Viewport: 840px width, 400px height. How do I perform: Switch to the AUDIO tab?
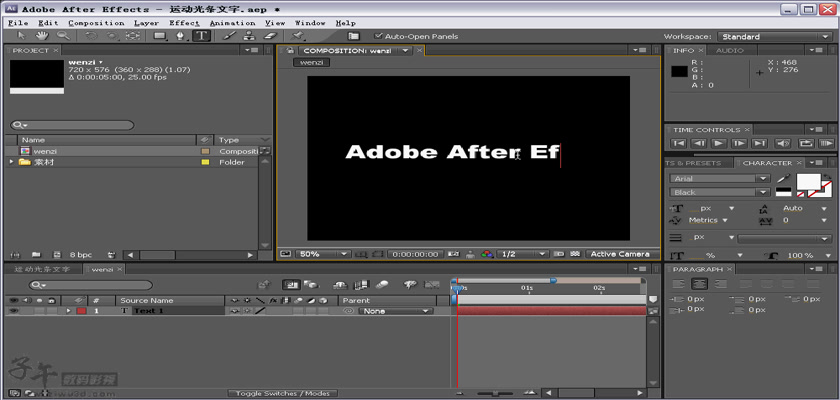[730, 50]
